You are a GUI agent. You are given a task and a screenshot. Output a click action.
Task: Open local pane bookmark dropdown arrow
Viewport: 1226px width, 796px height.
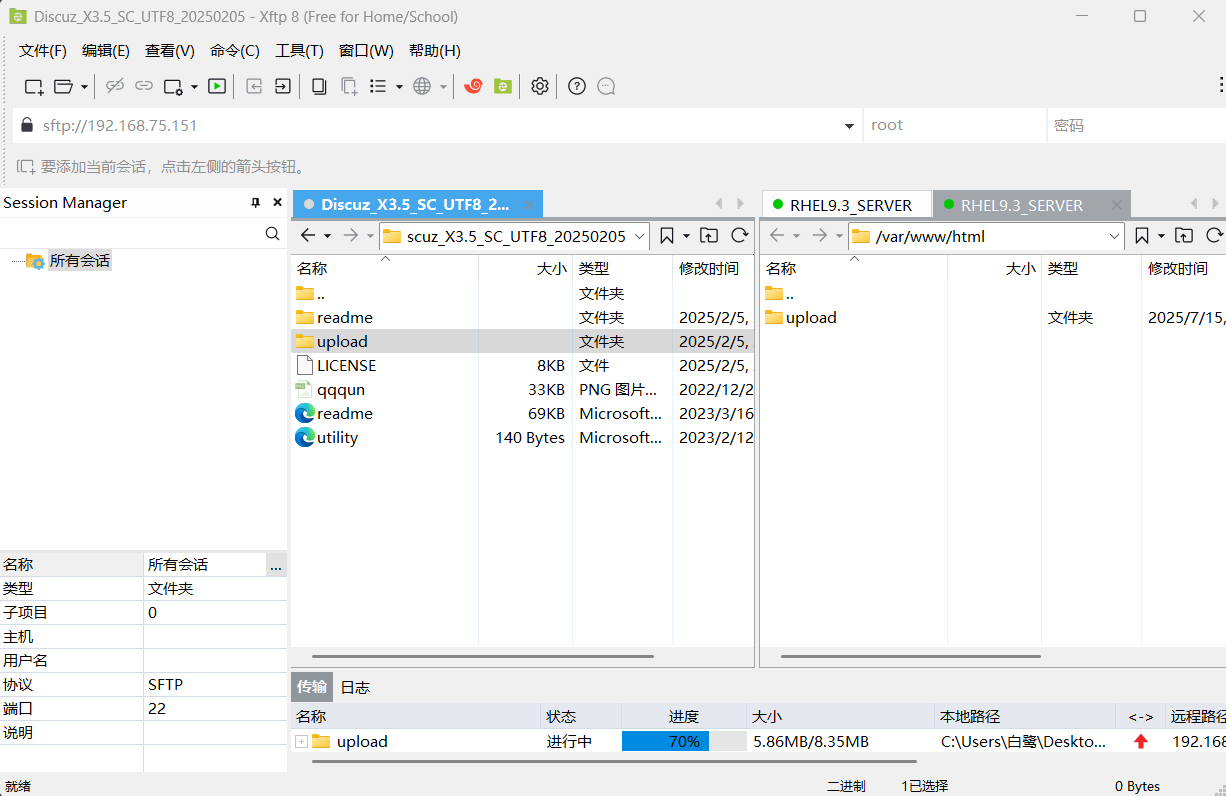coord(687,236)
